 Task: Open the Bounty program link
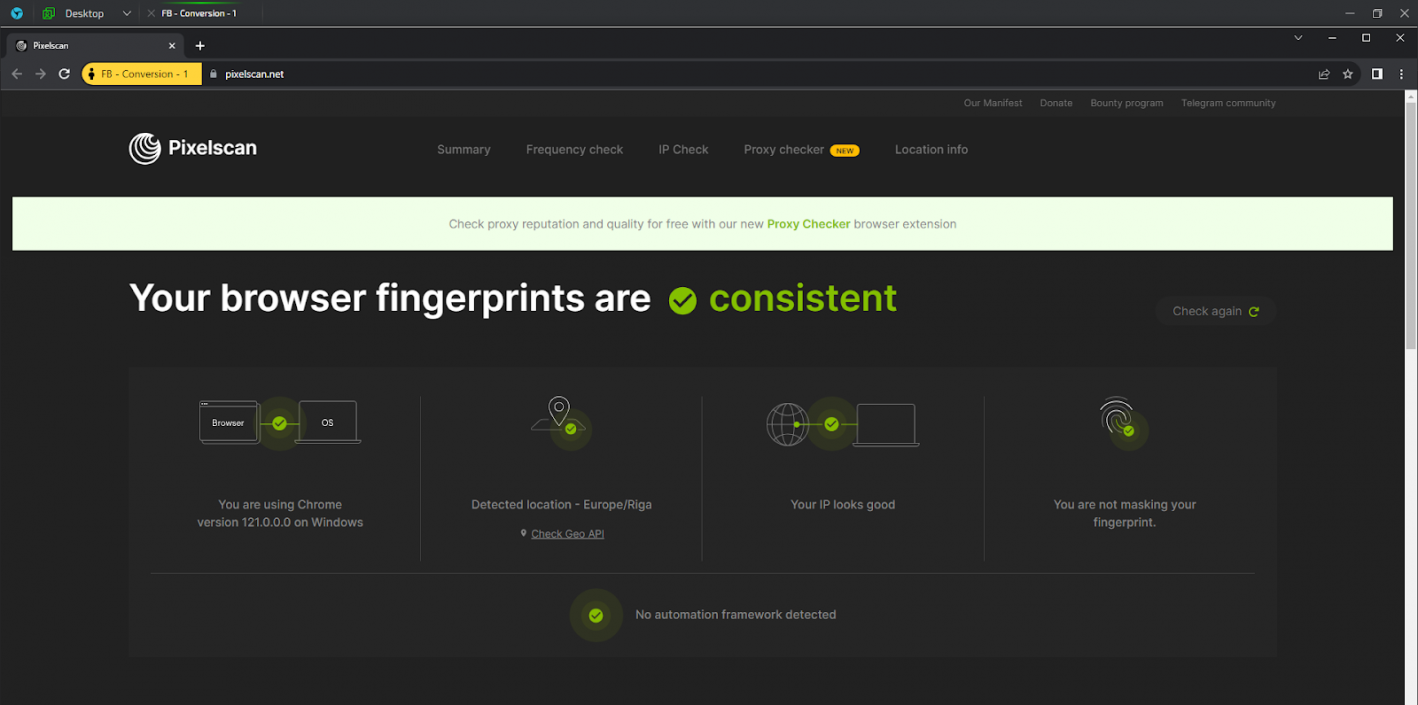coord(1127,103)
